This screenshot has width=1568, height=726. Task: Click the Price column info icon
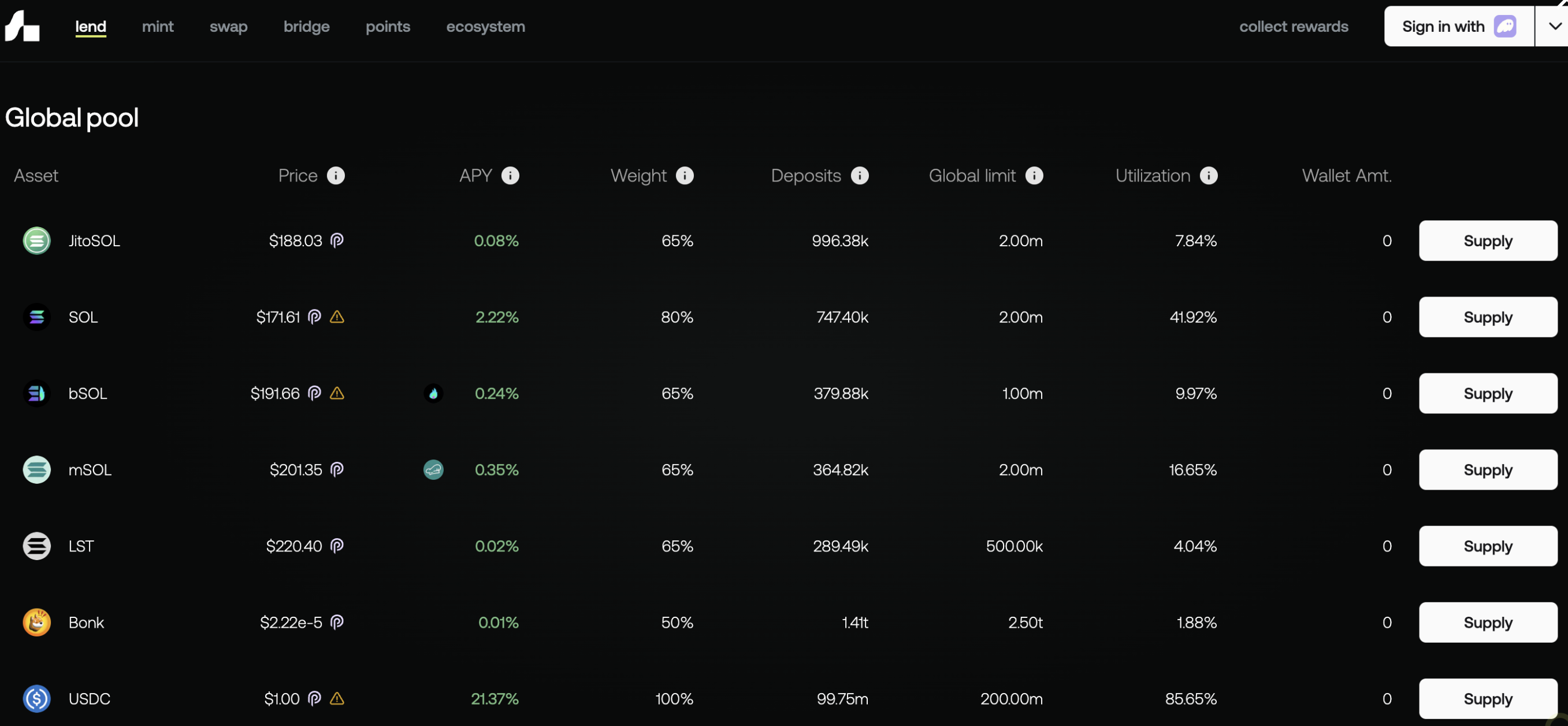336,175
